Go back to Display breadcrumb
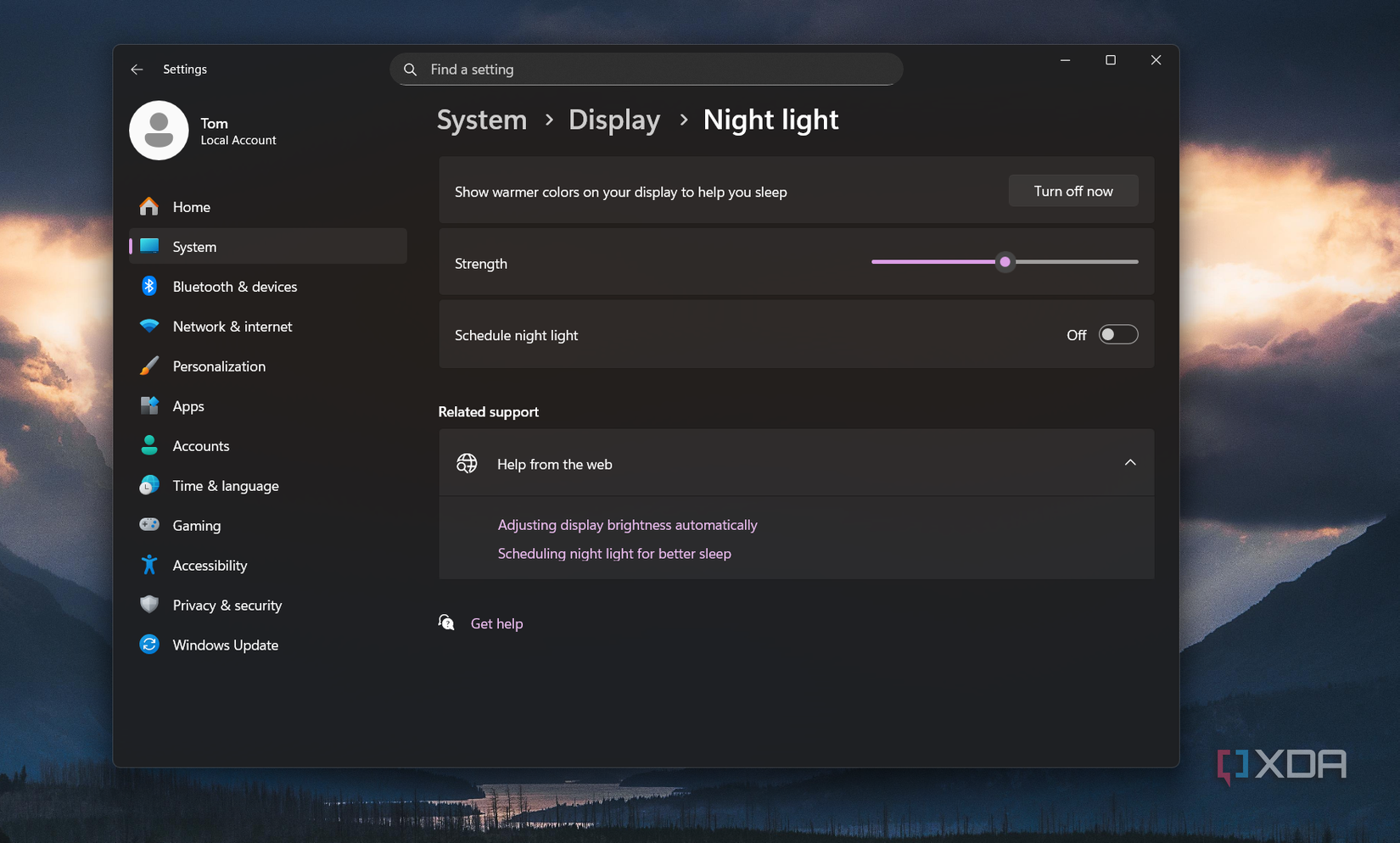This screenshot has height=843, width=1400. (614, 120)
